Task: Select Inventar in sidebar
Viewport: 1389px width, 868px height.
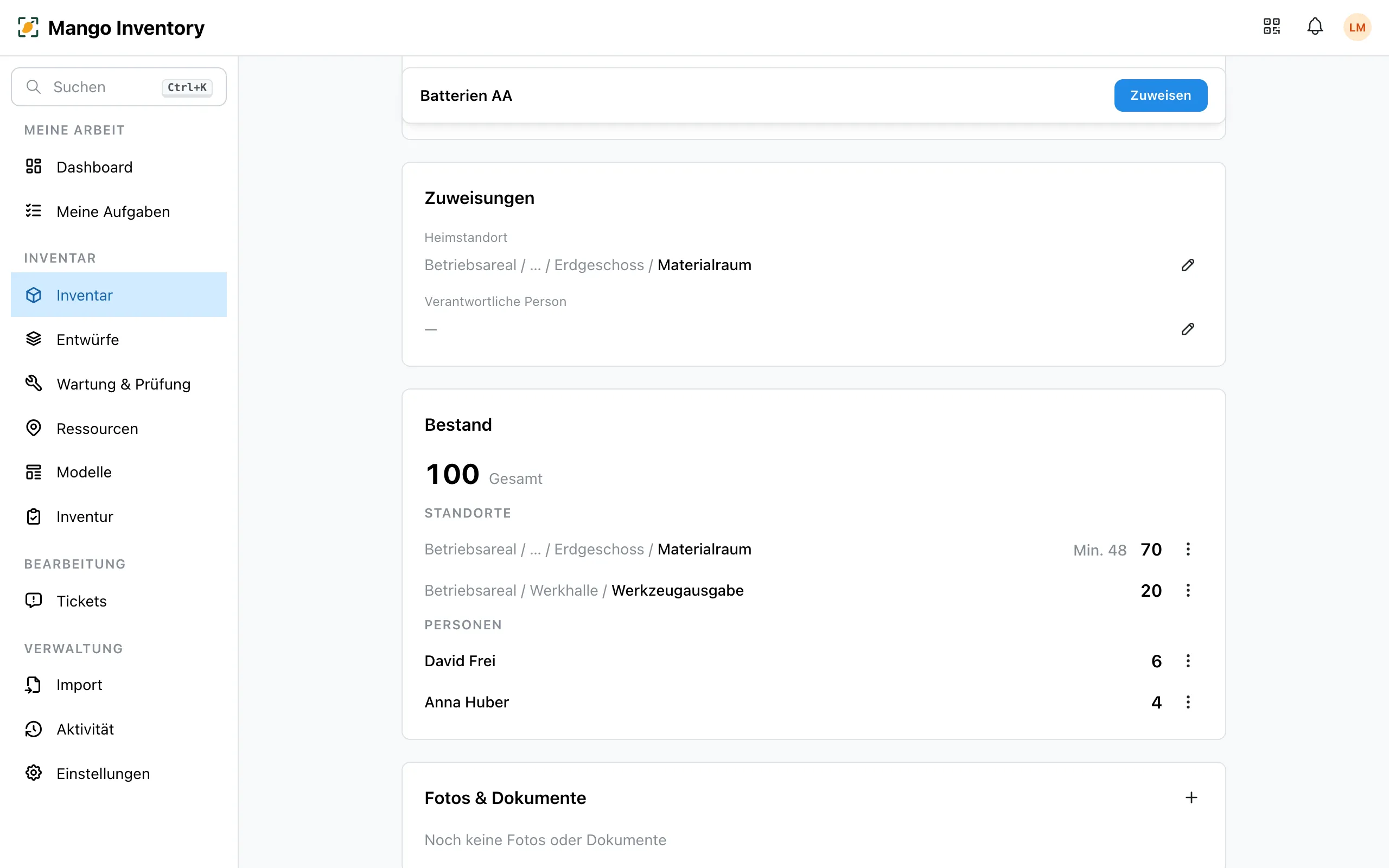Action: (x=119, y=295)
